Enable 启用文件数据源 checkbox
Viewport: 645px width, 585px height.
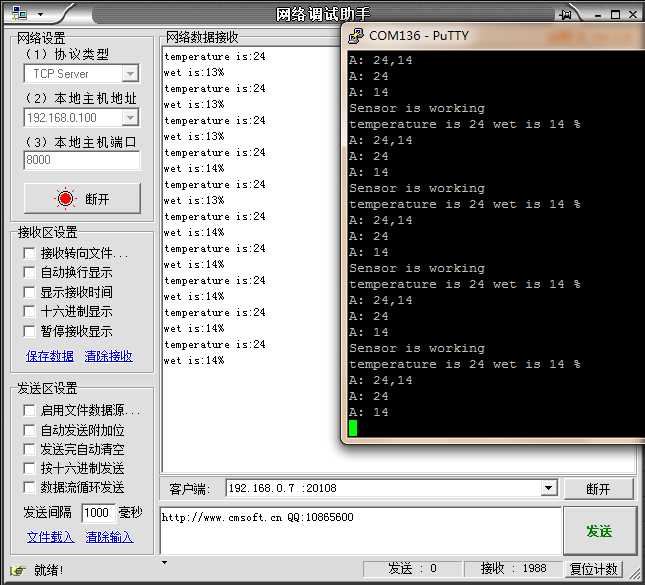[x=29, y=410]
